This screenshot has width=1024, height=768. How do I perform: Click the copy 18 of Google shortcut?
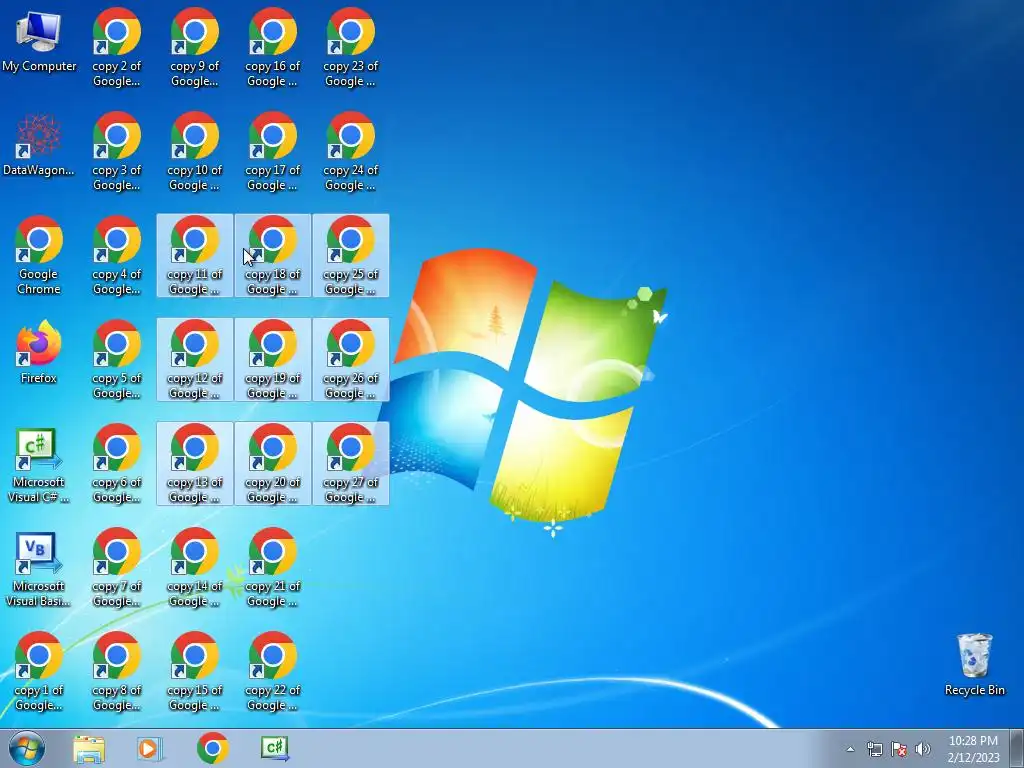tap(272, 255)
